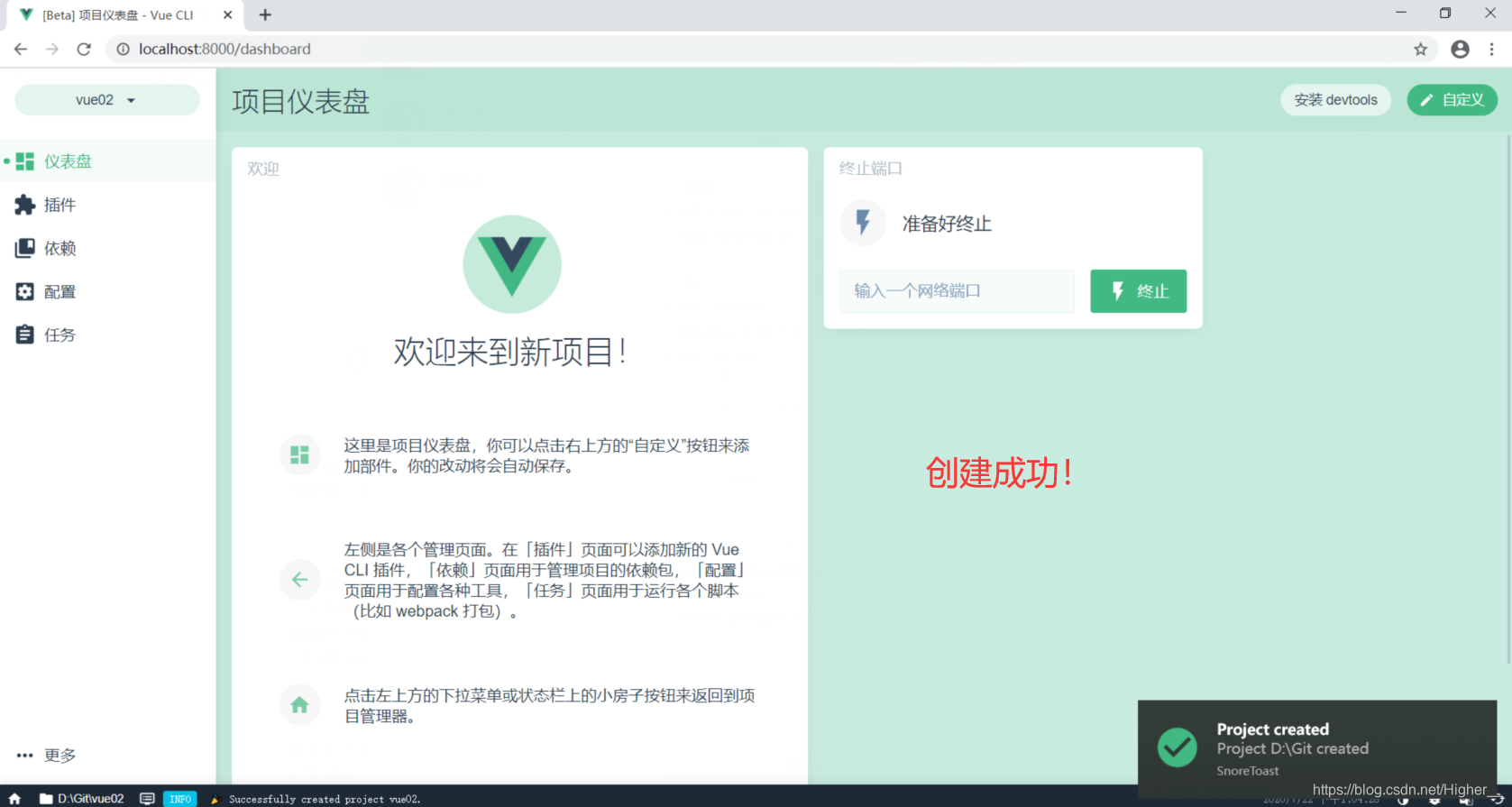Open 依赖 dependencies page in sidebar
Screen dimensions: 1512x807
tap(107, 248)
